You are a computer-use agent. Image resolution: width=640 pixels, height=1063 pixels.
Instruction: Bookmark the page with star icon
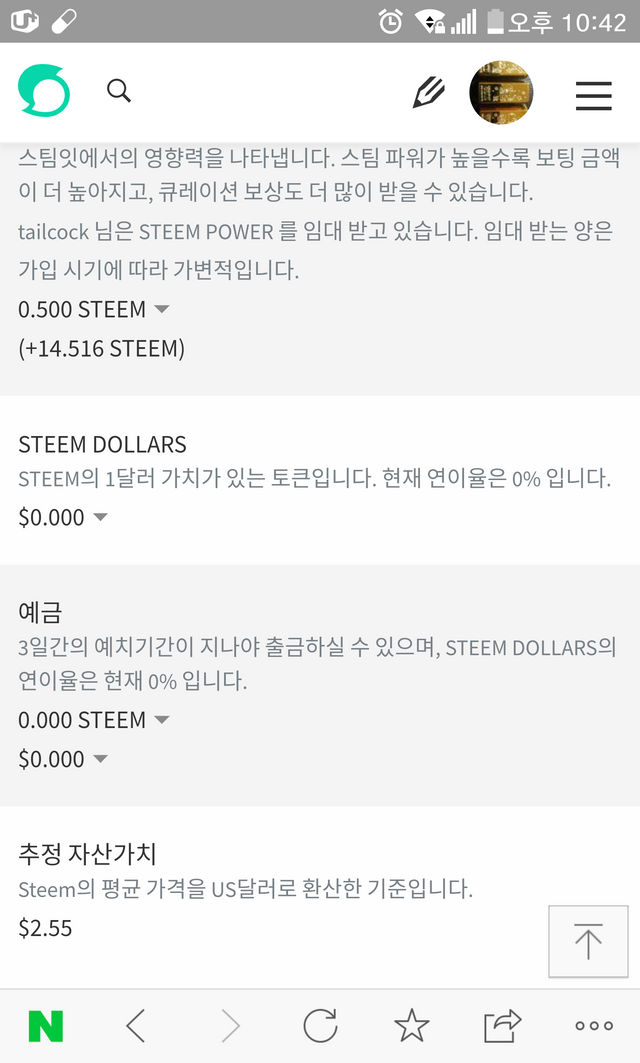pyautogui.click(x=412, y=1025)
